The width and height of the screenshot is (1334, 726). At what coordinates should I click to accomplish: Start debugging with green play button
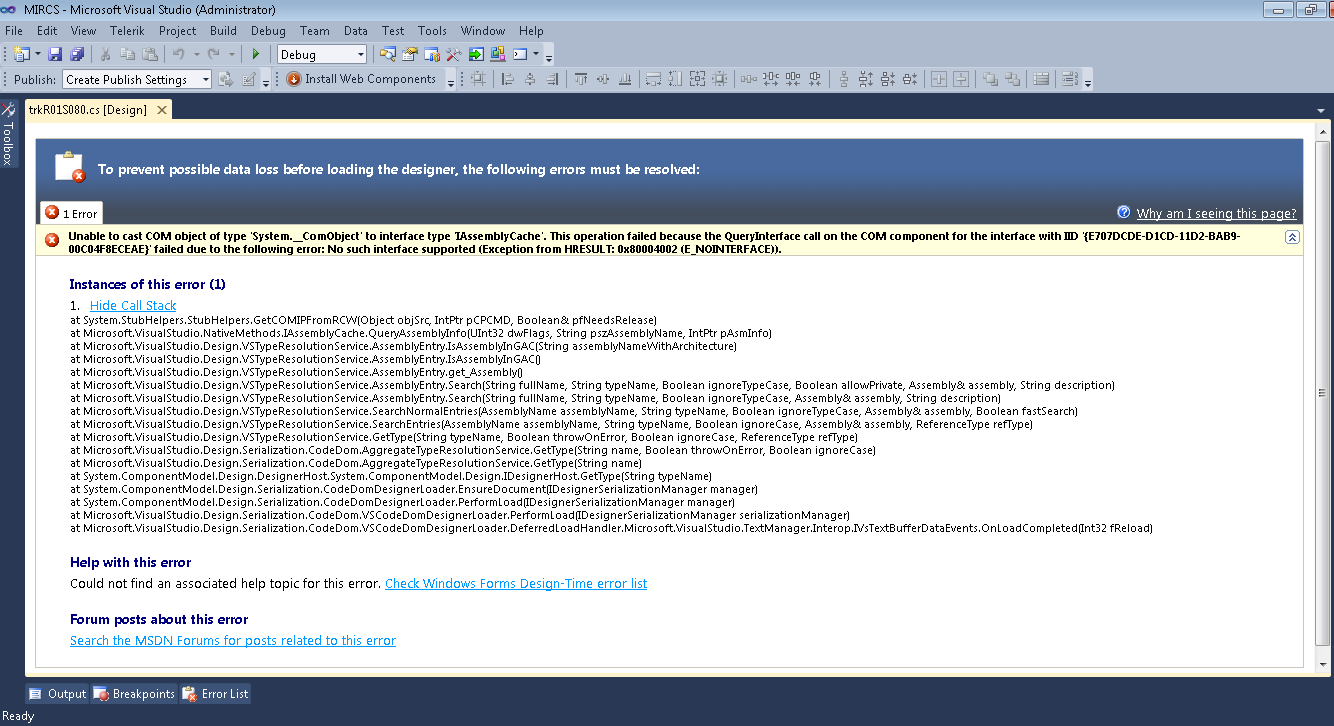pyautogui.click(x=256, y=54)
